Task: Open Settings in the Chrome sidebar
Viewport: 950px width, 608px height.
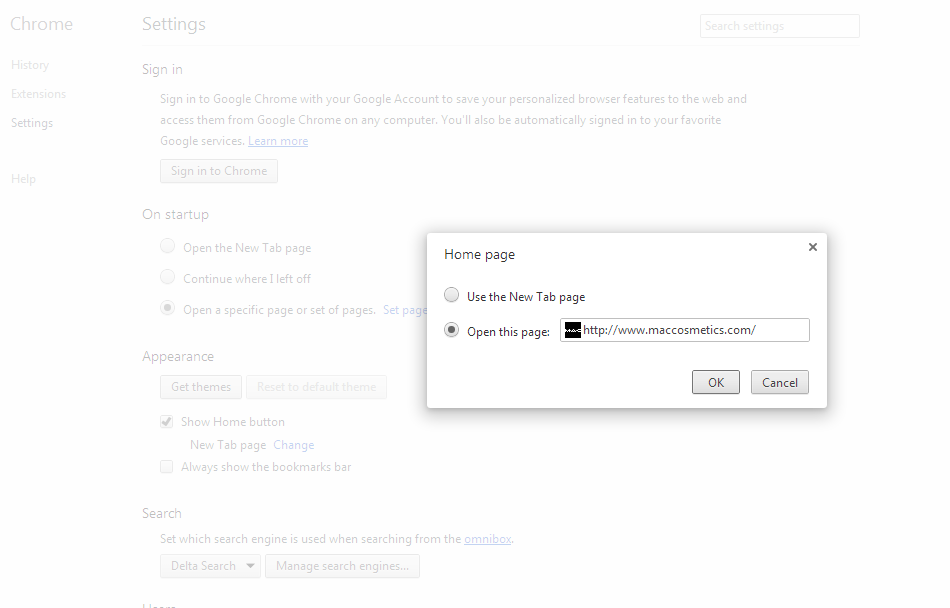Action: point(32,123)
